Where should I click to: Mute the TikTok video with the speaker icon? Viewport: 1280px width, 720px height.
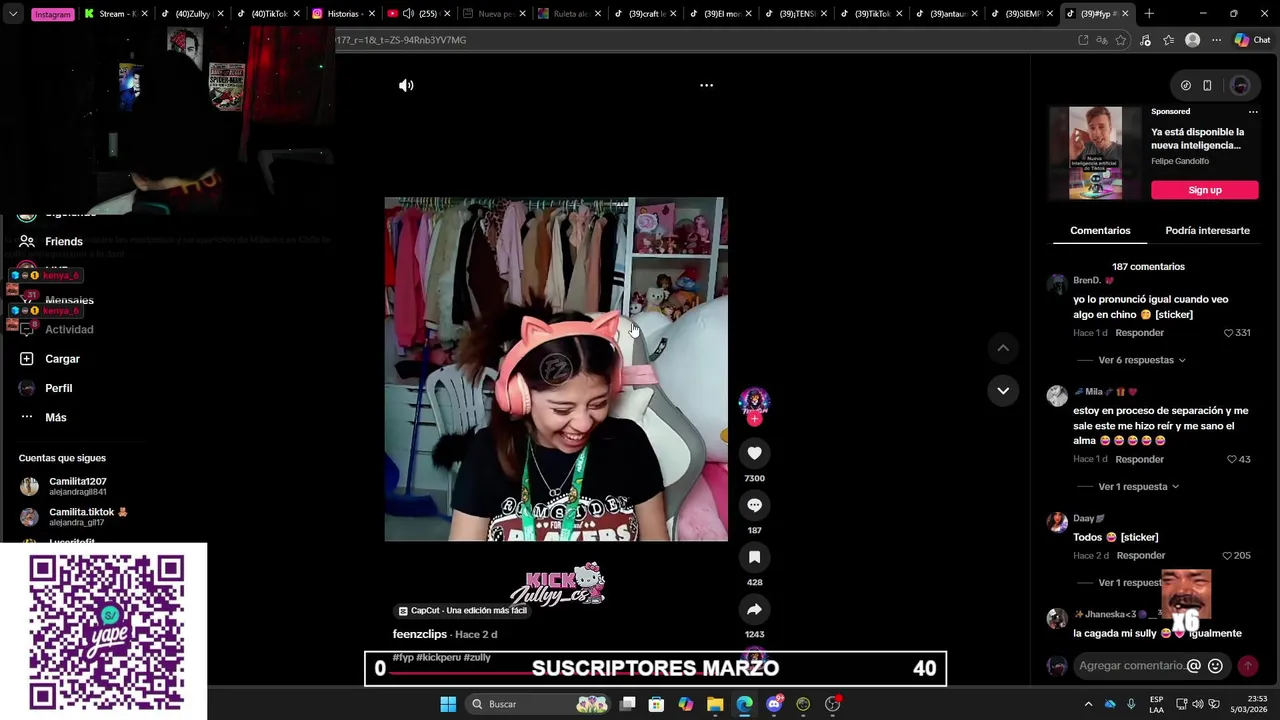point(406,85)
